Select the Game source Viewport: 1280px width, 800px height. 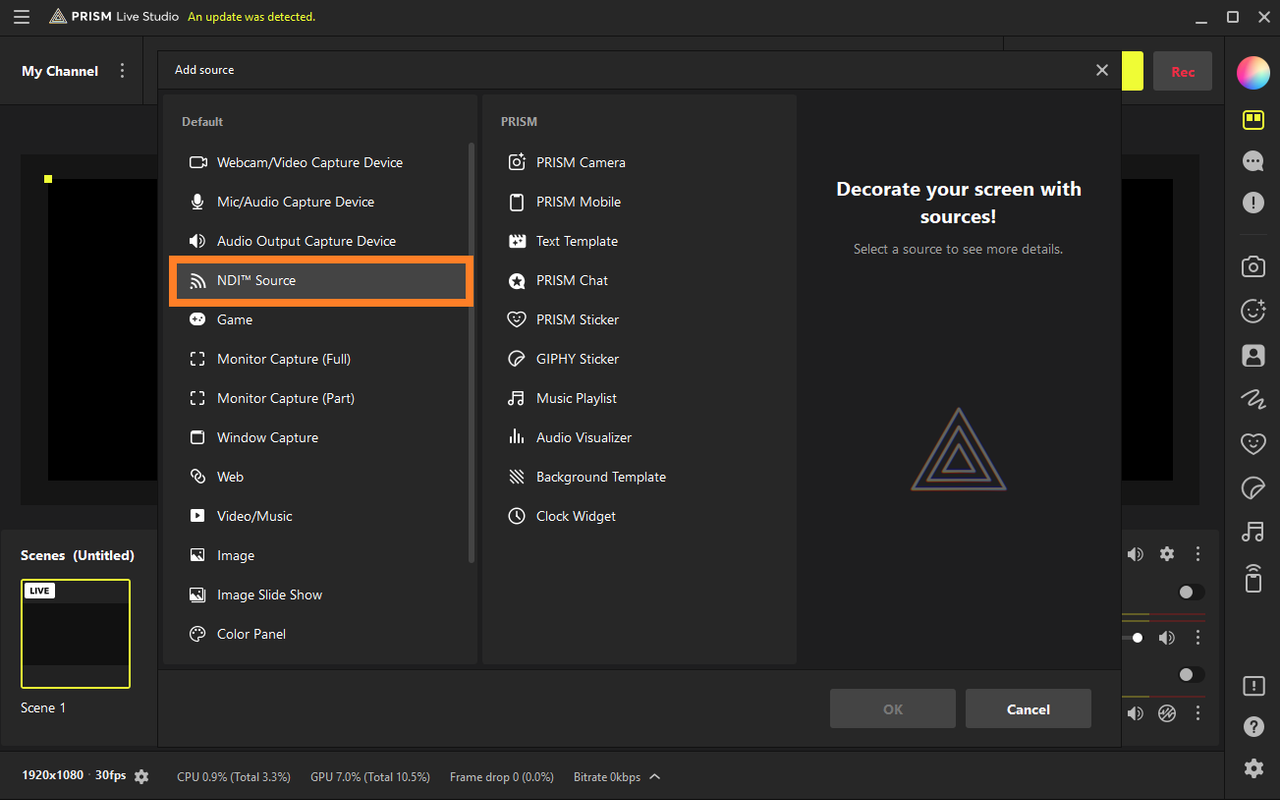point(320,320)
